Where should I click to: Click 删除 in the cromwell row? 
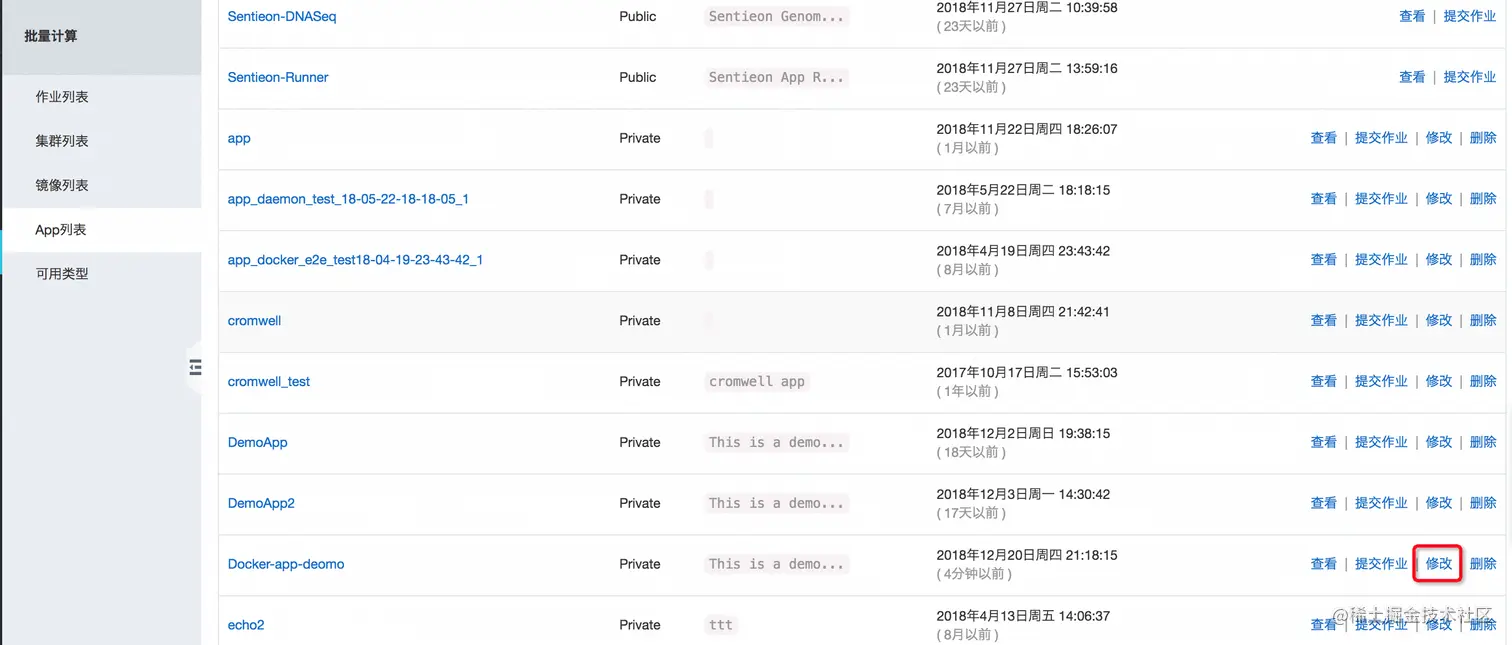pyautogui.click(x=1483, y=321)
